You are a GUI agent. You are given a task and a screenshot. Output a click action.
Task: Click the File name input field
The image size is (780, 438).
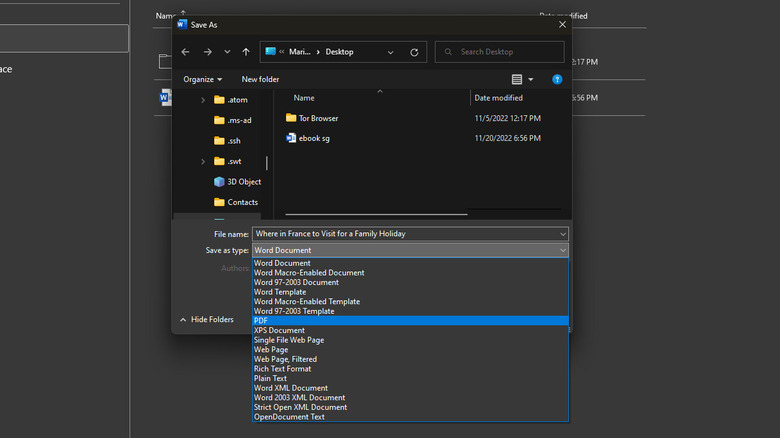pos(405,234)
